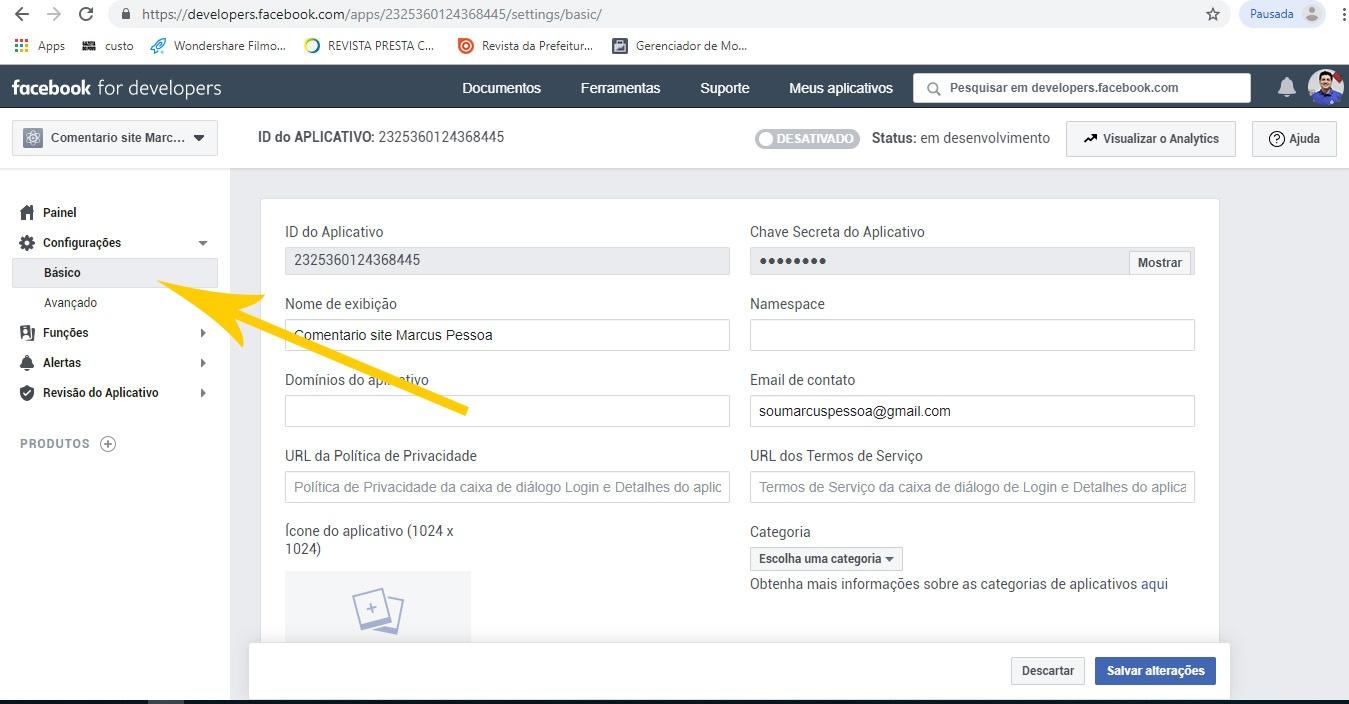Open the 'Escolha uma categoria' dropdown
This screenshot has width=1349, height=704.
[826, 559]
